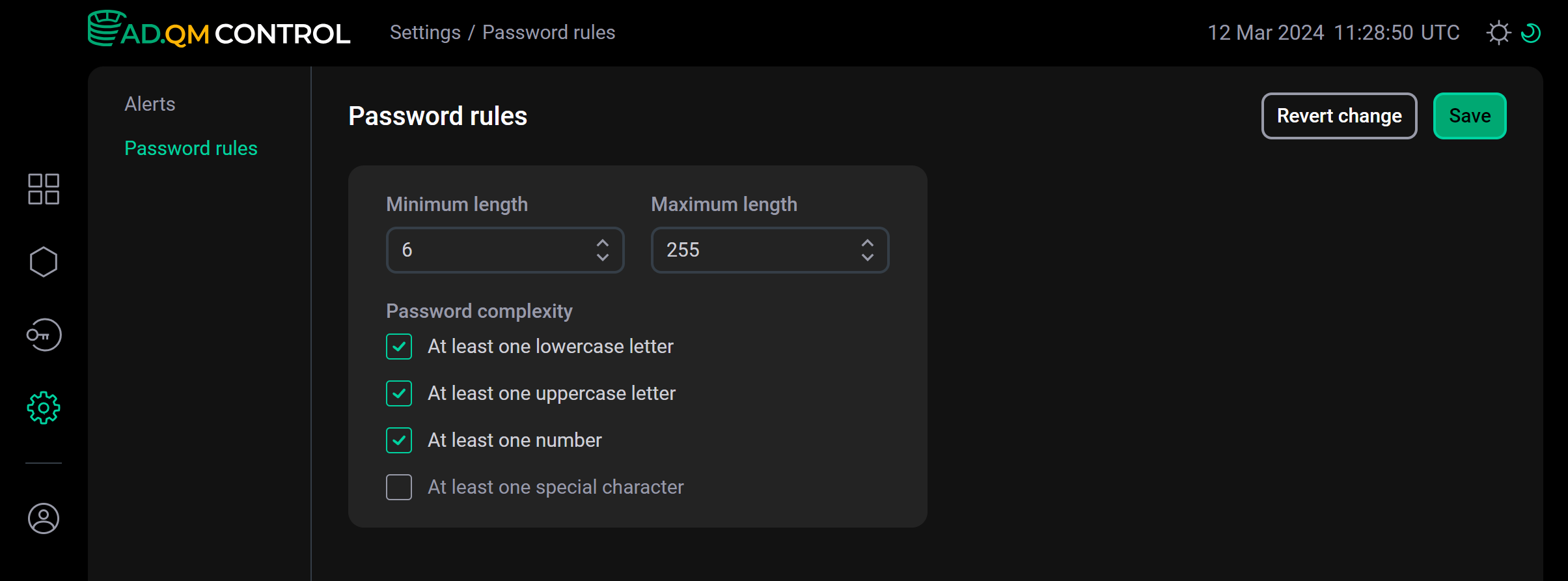Disable the lowercase letter requirement
1568x581 pixels.
(x=398, y=346)
